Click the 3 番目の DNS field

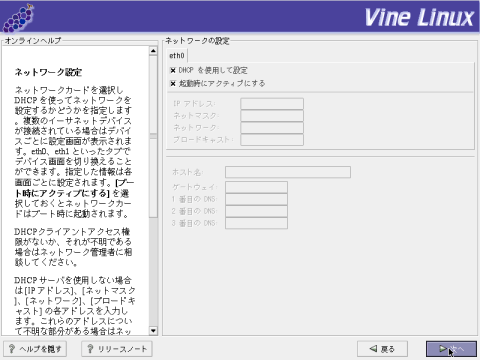[256, 223]
